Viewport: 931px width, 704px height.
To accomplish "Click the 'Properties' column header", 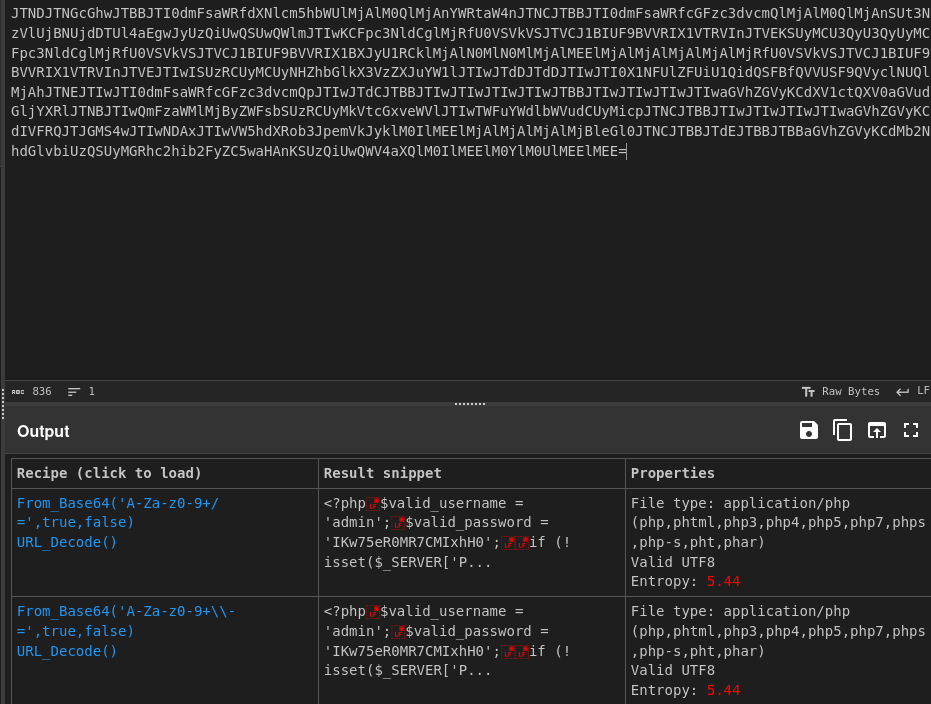I will click(x=672, y=473).
